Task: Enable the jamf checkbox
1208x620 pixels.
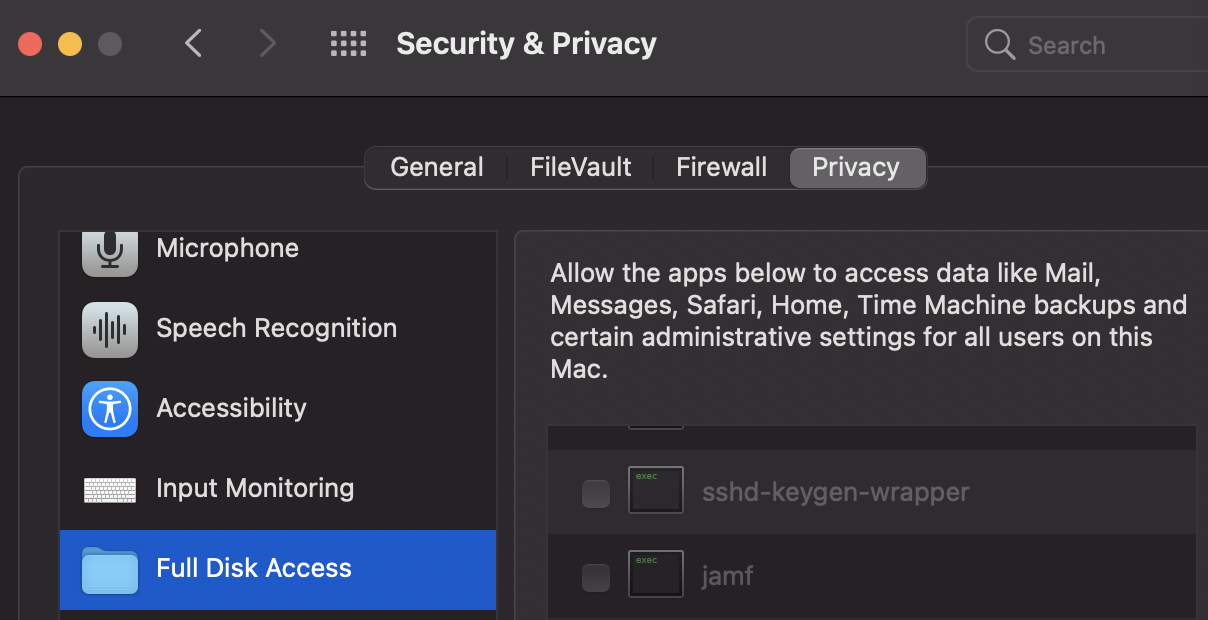Action: 596,577
